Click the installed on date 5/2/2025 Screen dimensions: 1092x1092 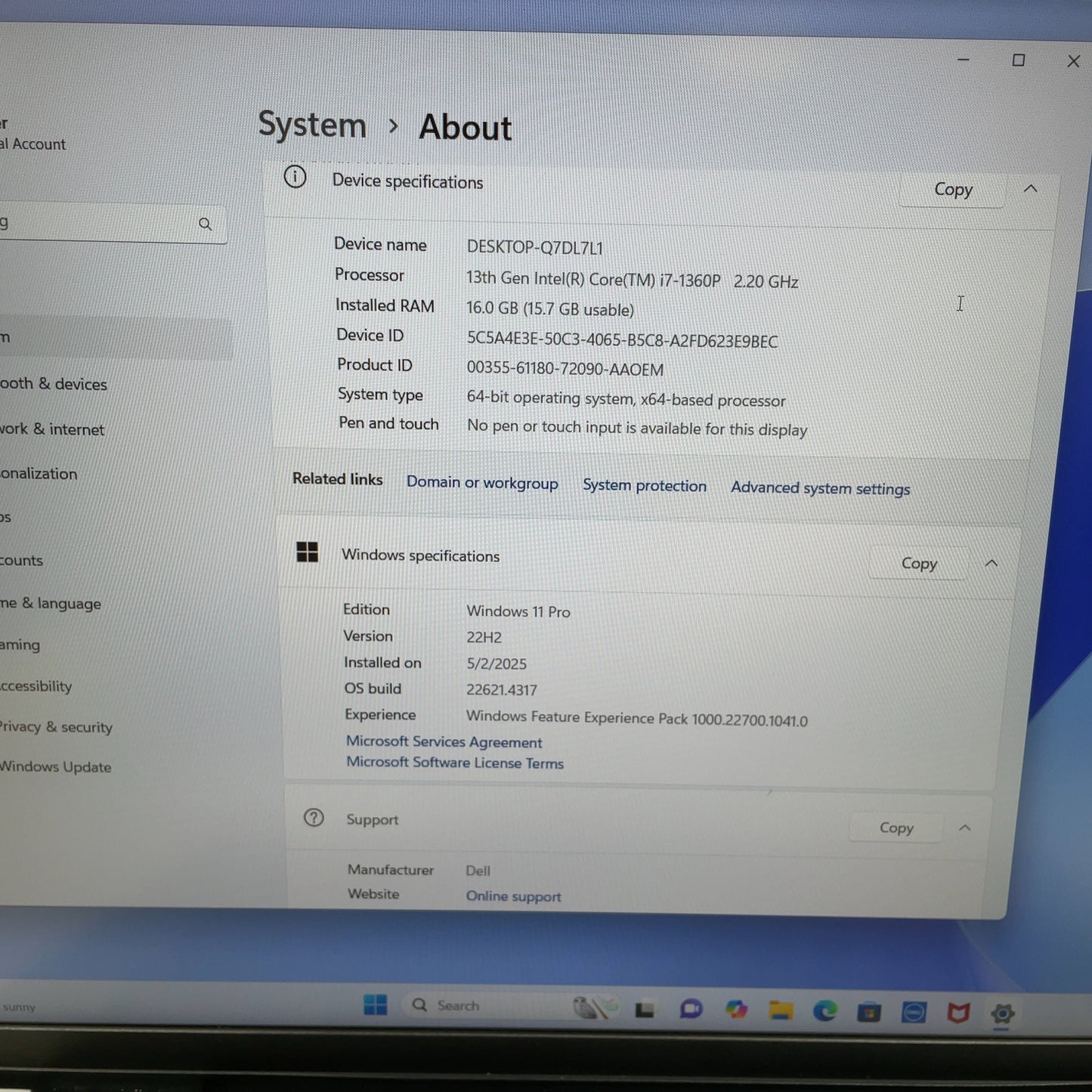pos(497,664)
